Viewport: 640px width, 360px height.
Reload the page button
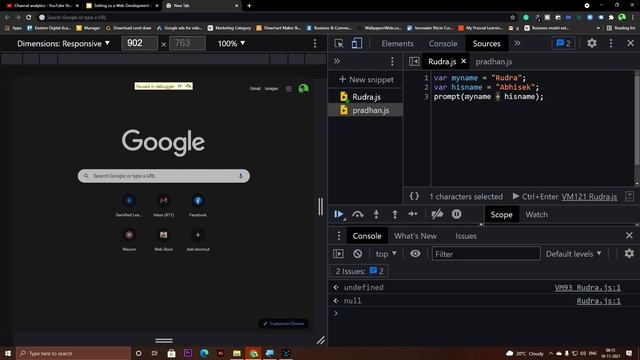click(x=29, y=18)
